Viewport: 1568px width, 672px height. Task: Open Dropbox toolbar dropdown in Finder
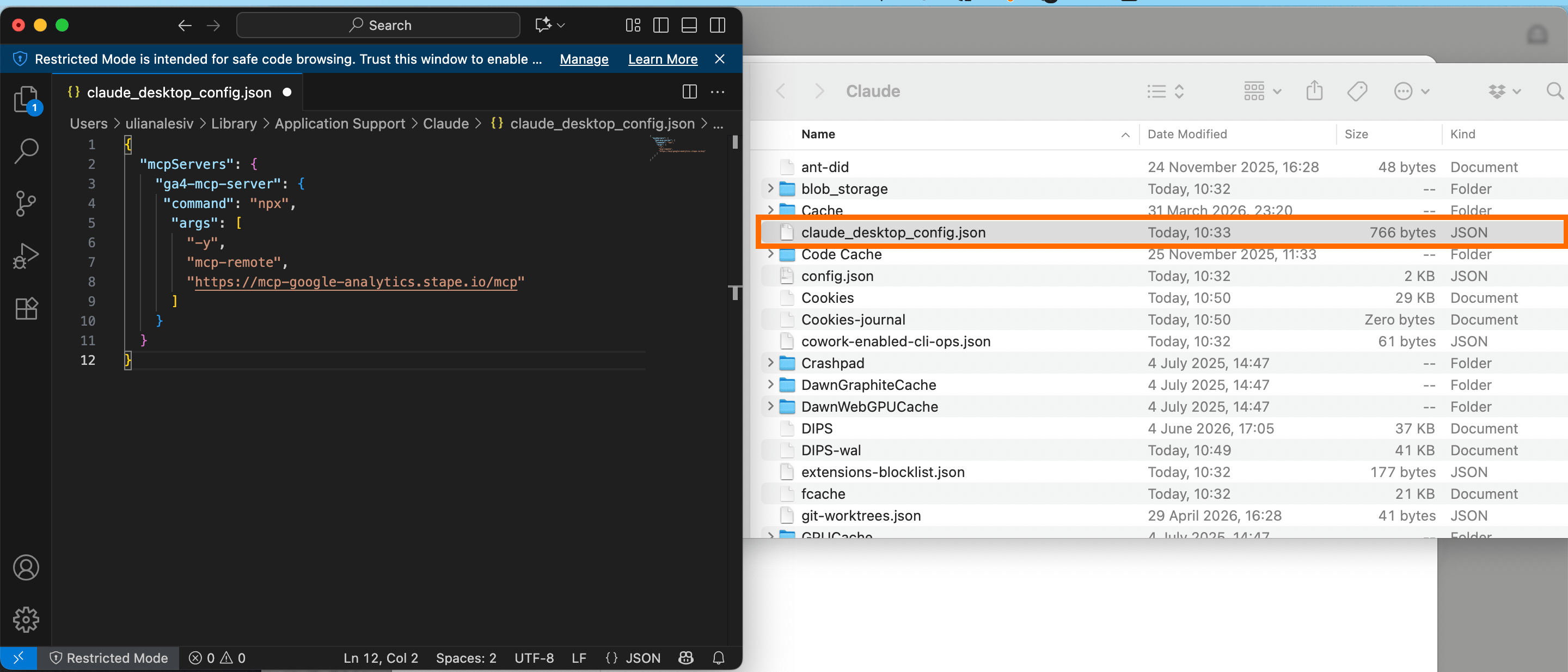point(1504,91)
